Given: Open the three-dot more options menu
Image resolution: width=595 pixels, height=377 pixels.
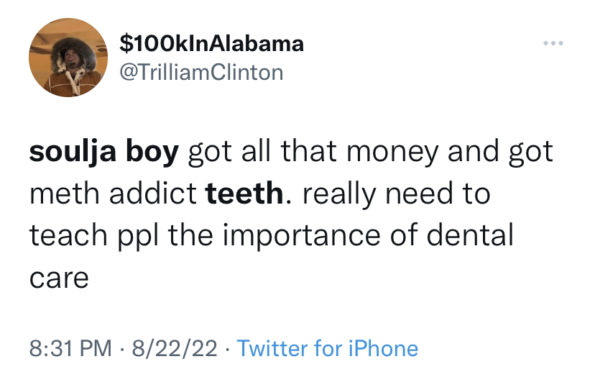Looking at the screenshot, I should click(x=553, y=43).
